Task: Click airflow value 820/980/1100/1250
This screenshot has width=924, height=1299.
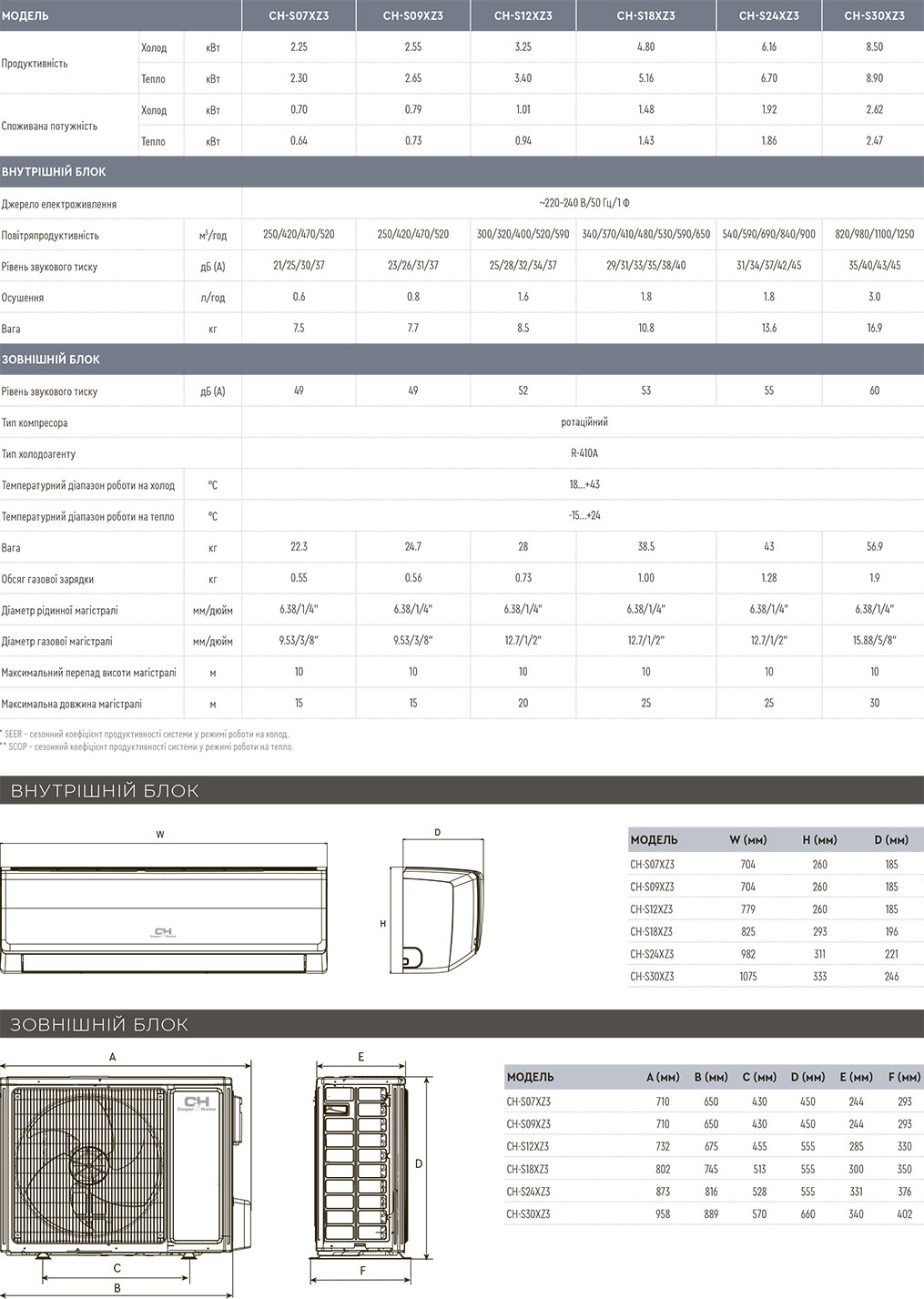Action: coord(875,235)
